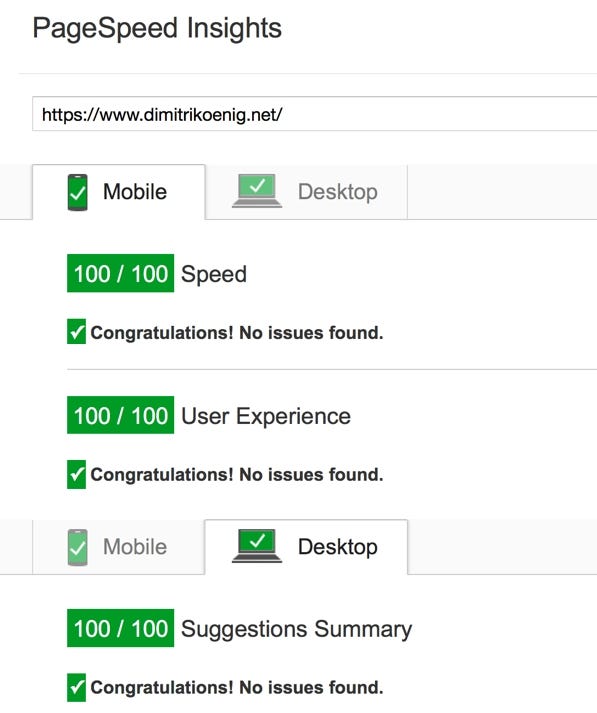This screenshot has width=597, height=713.
Task: Click the green laptop icon in lower Desktop tab
Action: (257, 546)
